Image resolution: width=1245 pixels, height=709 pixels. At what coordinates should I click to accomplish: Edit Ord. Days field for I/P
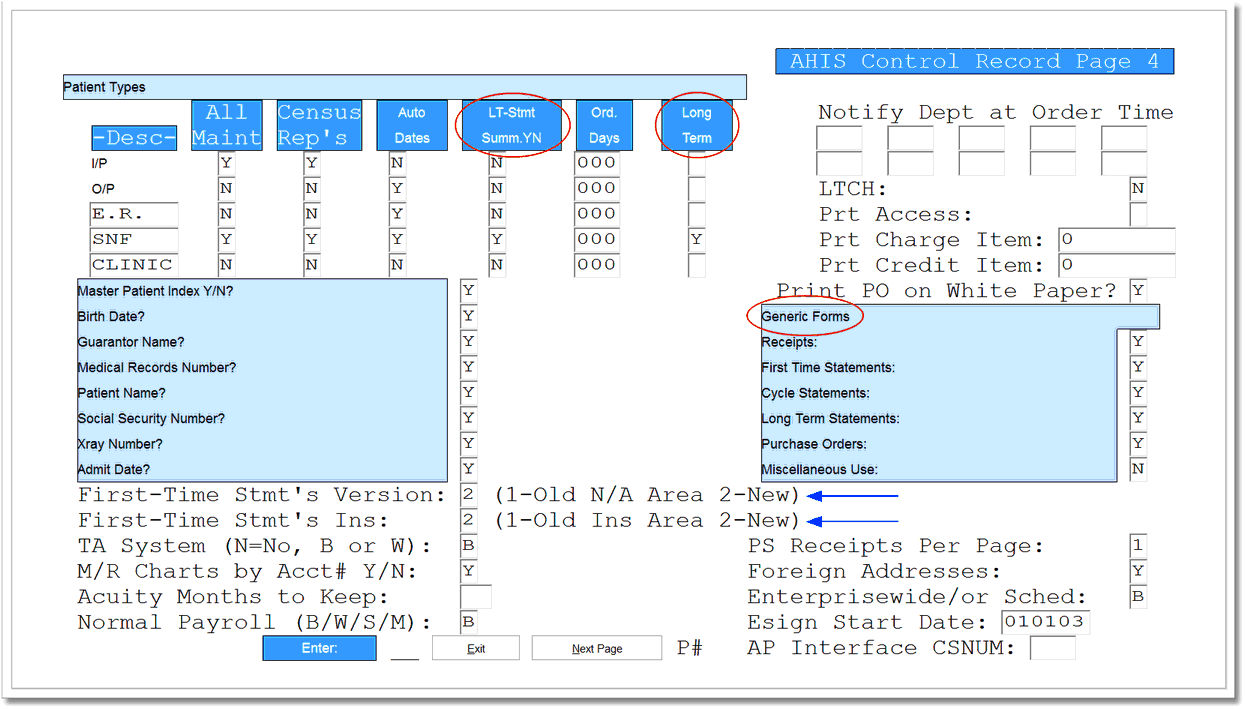[x=597, y=163]
